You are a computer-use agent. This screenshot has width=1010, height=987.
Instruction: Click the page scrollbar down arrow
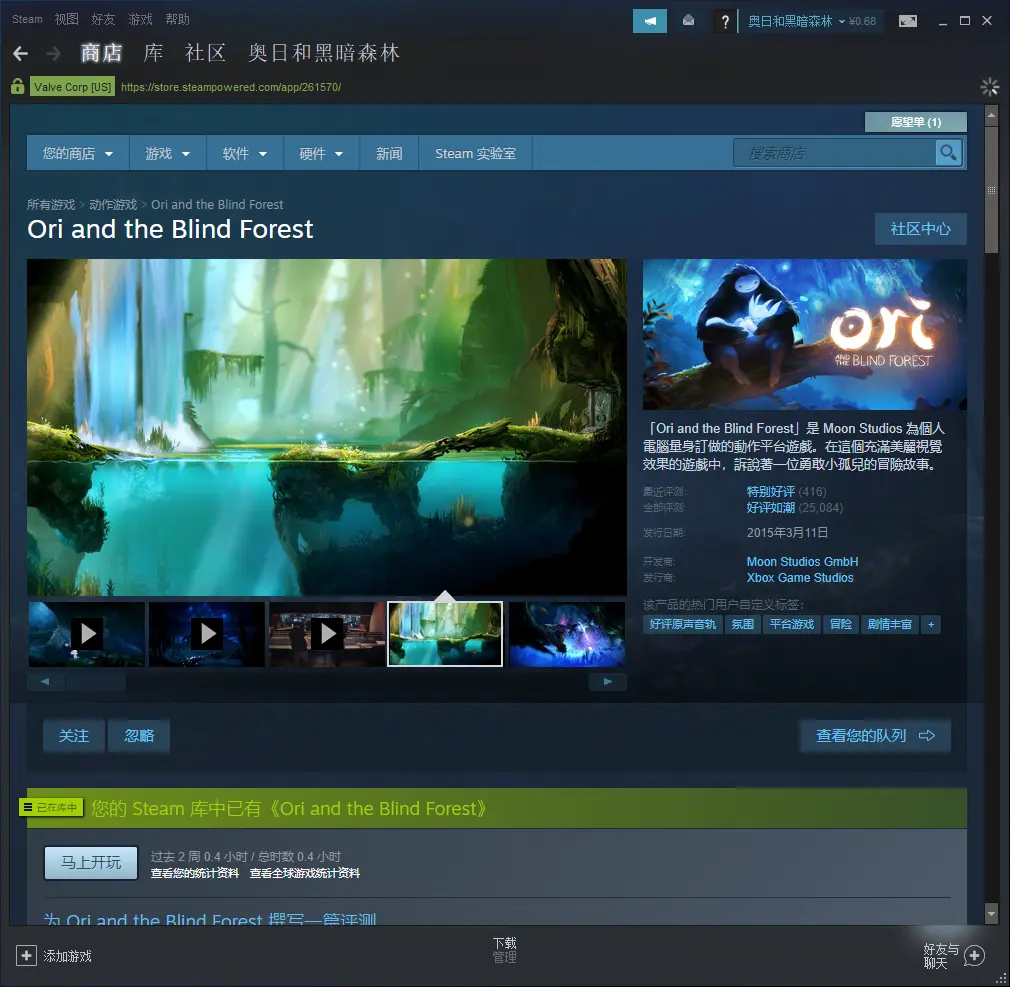[991, 914]
